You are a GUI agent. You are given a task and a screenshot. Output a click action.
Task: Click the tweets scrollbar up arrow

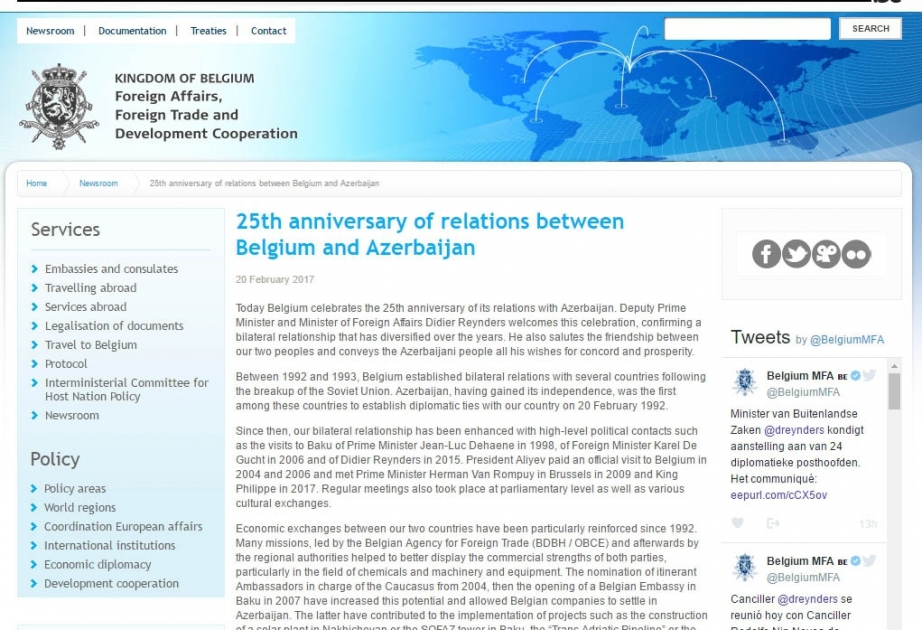894,365
